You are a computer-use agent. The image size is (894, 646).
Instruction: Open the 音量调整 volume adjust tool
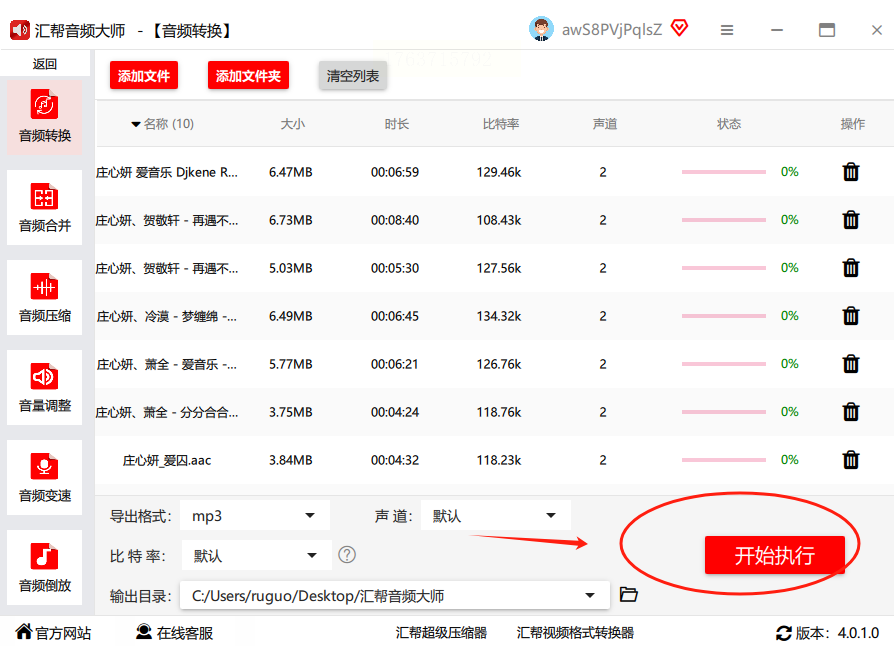(45, 388)
